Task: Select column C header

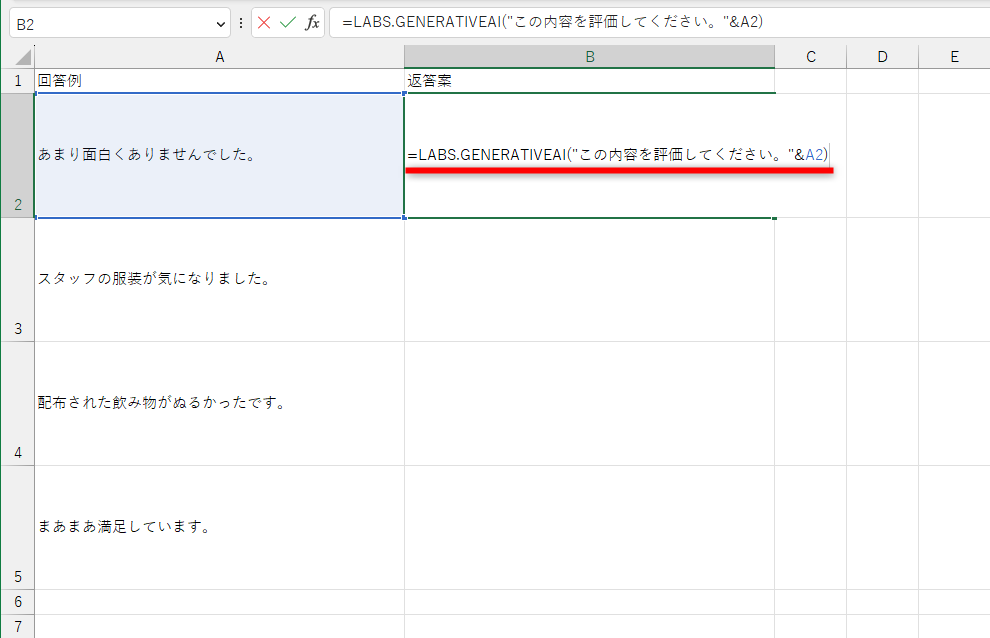Action: (810, 57)
